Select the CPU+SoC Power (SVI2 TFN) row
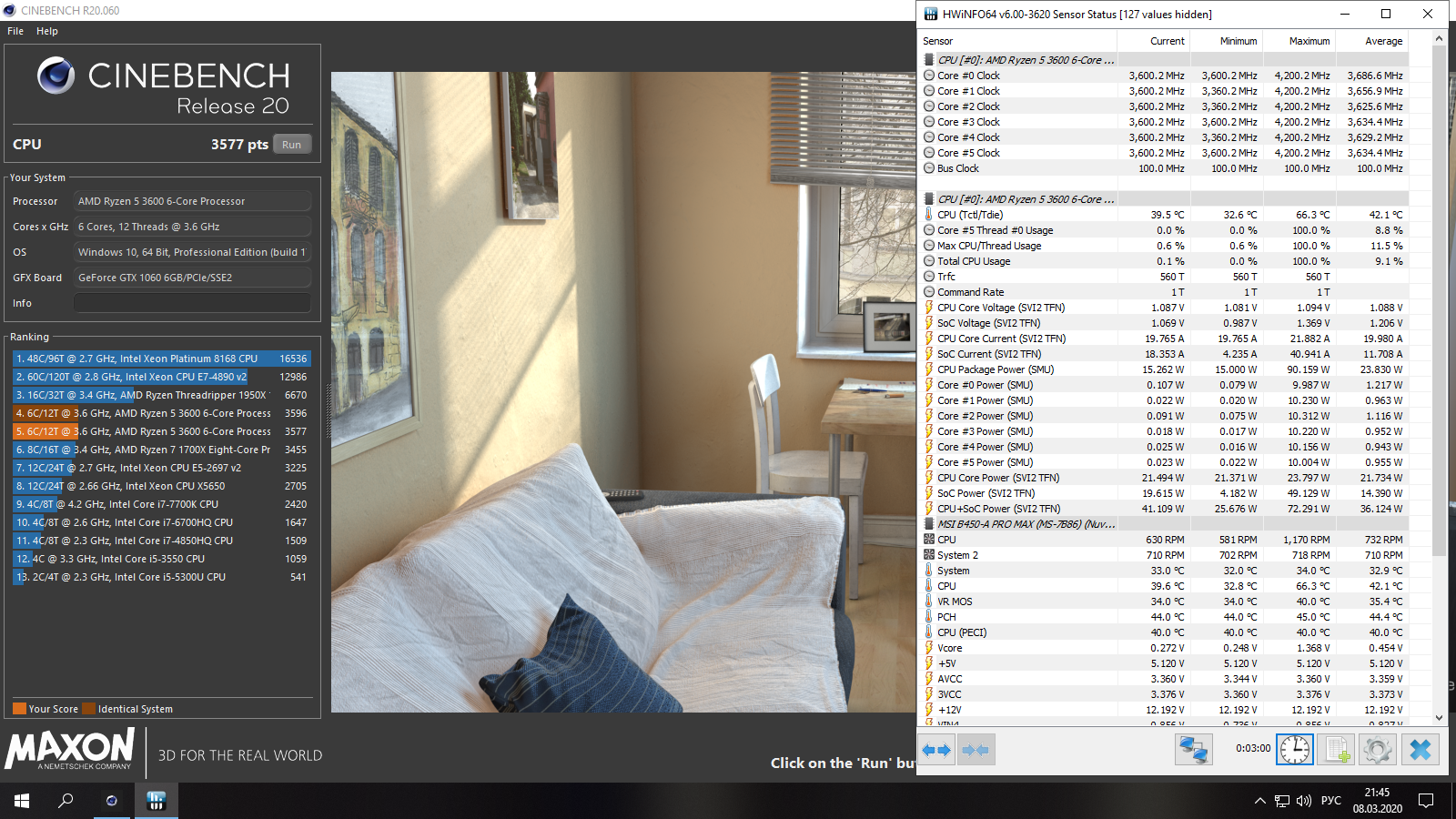 (1164, 509)
